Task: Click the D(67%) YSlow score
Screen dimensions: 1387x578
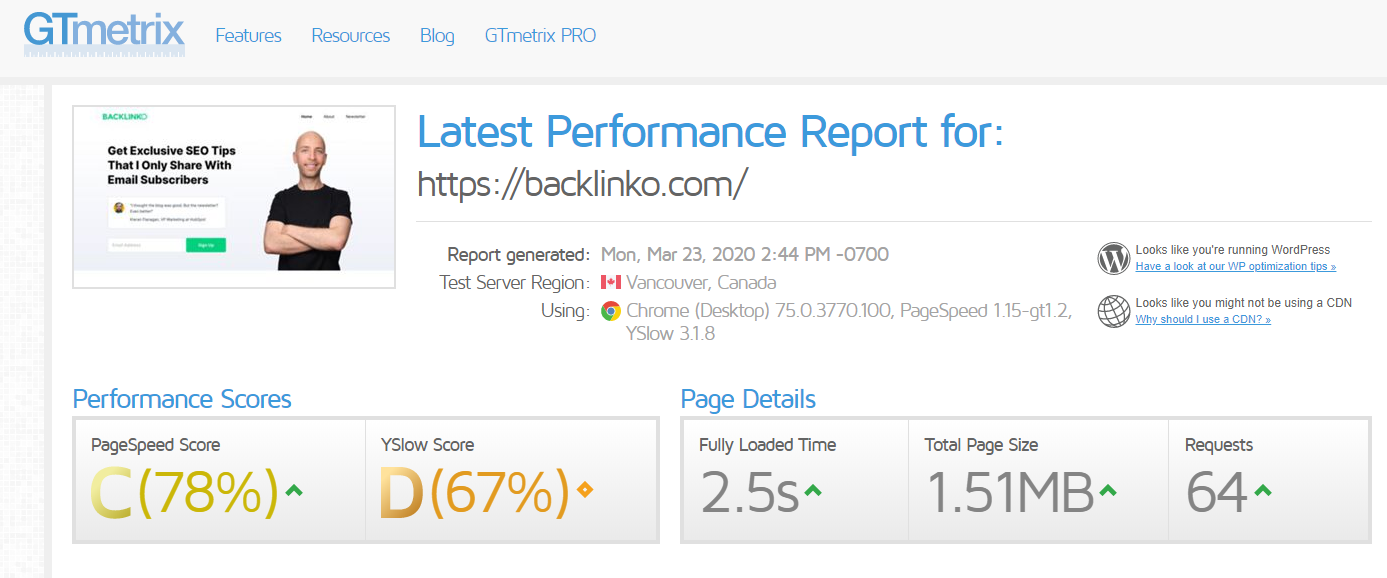Action: point(476,493)
